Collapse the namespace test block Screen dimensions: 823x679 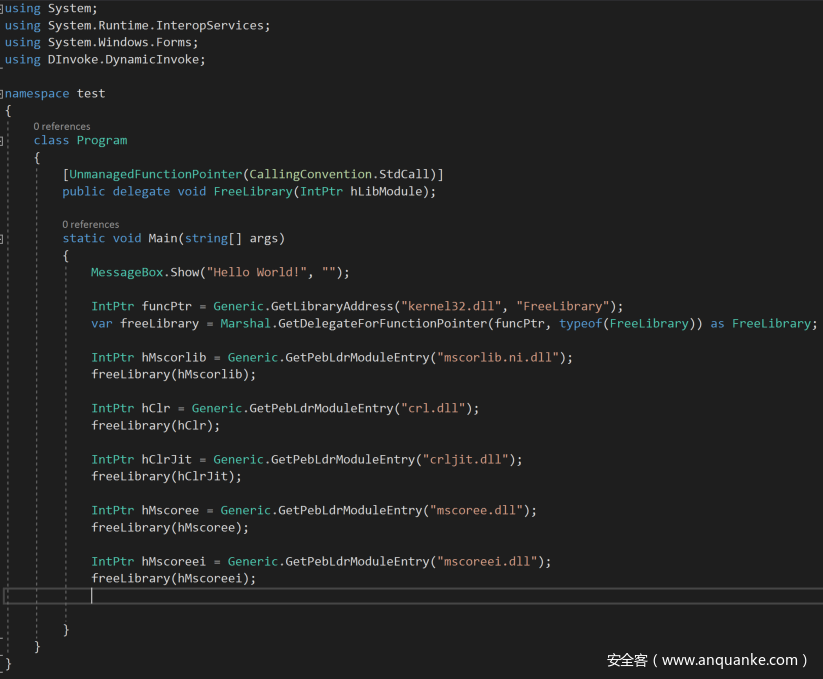point(3,93)
